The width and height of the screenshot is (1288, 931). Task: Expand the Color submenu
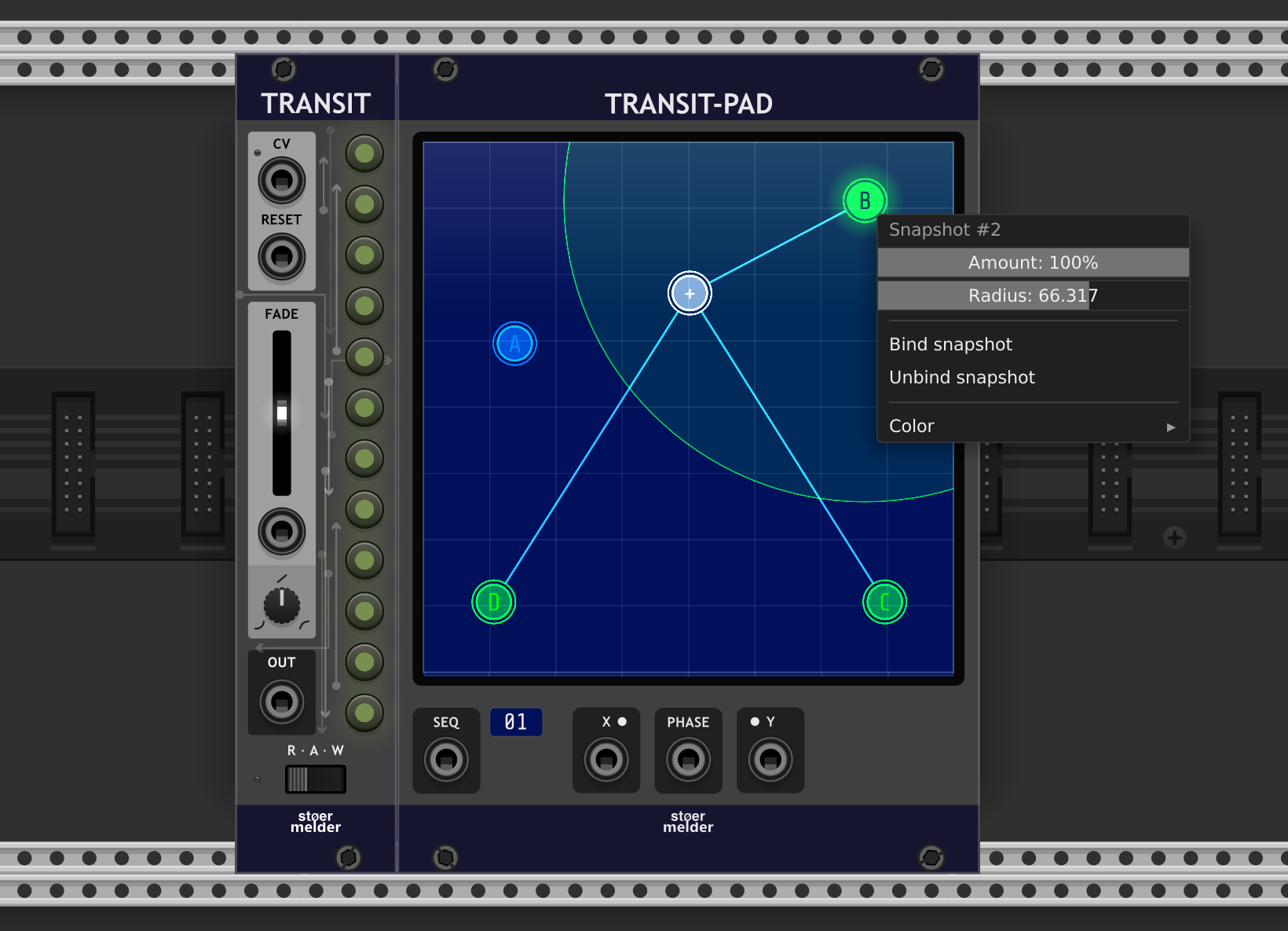(x=1032, y=426)
